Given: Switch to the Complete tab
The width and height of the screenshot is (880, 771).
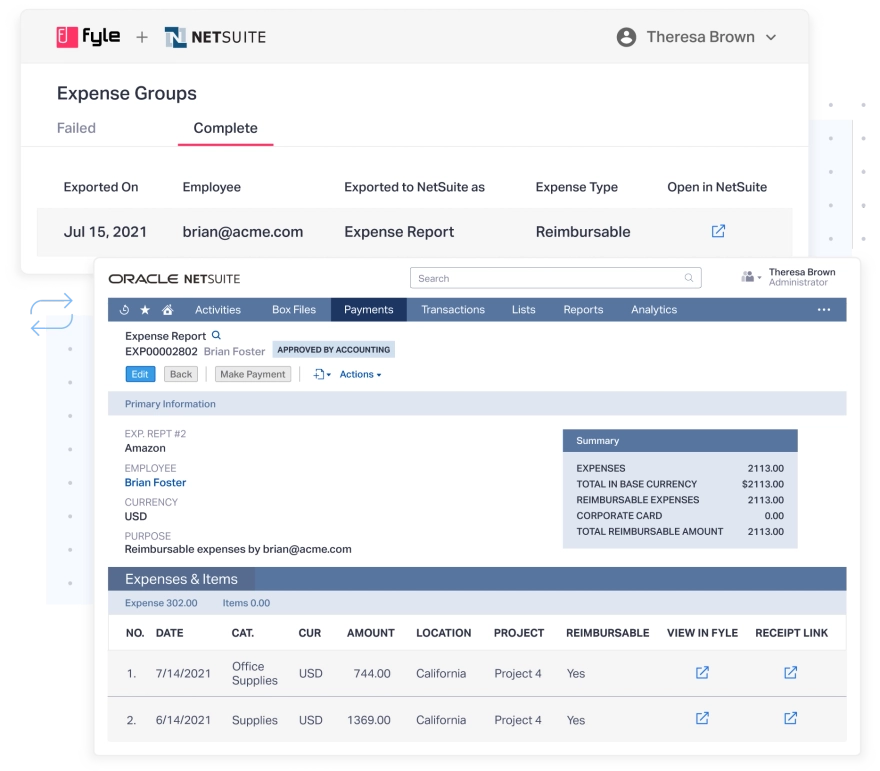Looking at the screenshot, I should point(226,128).
